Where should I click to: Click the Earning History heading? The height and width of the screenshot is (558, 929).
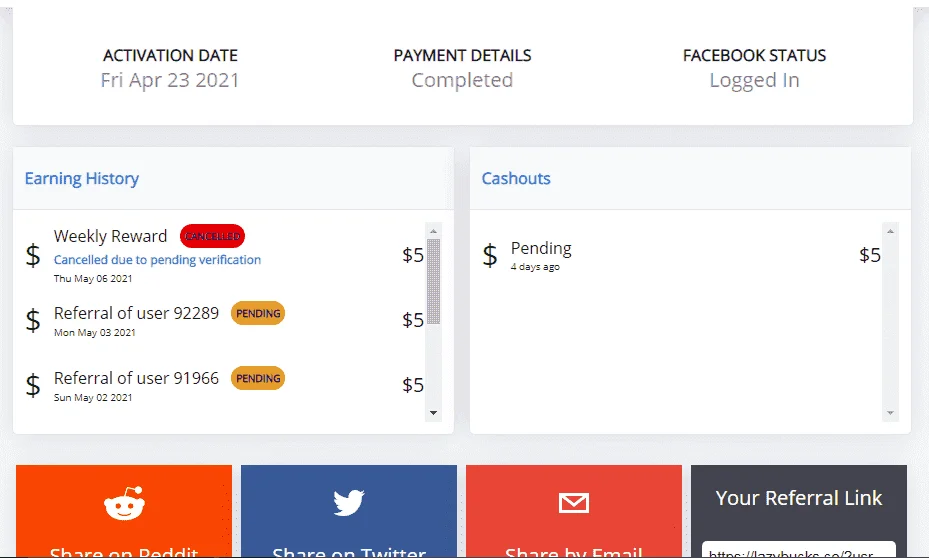pos(82,178)
